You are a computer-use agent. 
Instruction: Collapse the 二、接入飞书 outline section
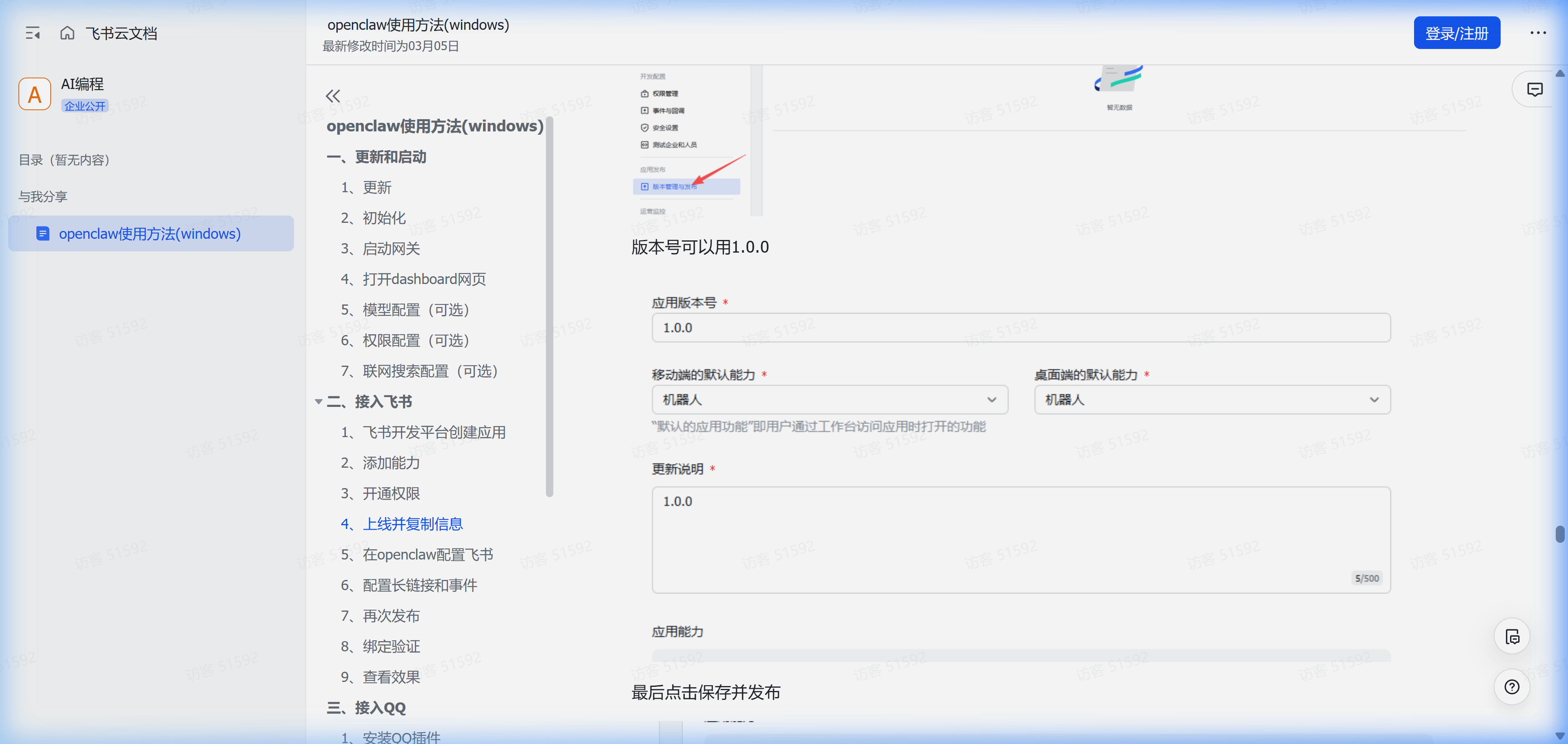click(318, 402)
